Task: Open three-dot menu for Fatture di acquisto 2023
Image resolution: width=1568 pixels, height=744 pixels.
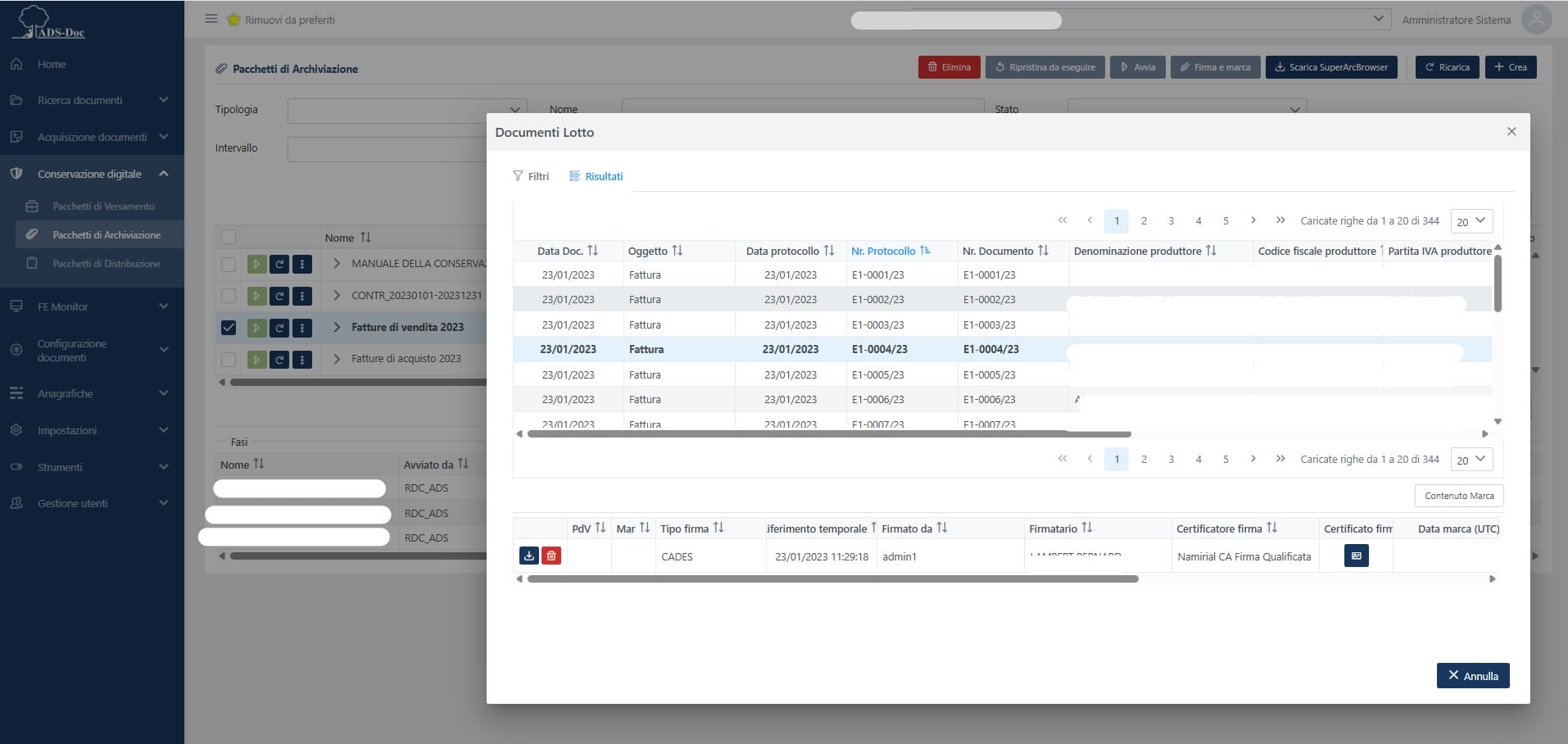Action: coord(302,359)
